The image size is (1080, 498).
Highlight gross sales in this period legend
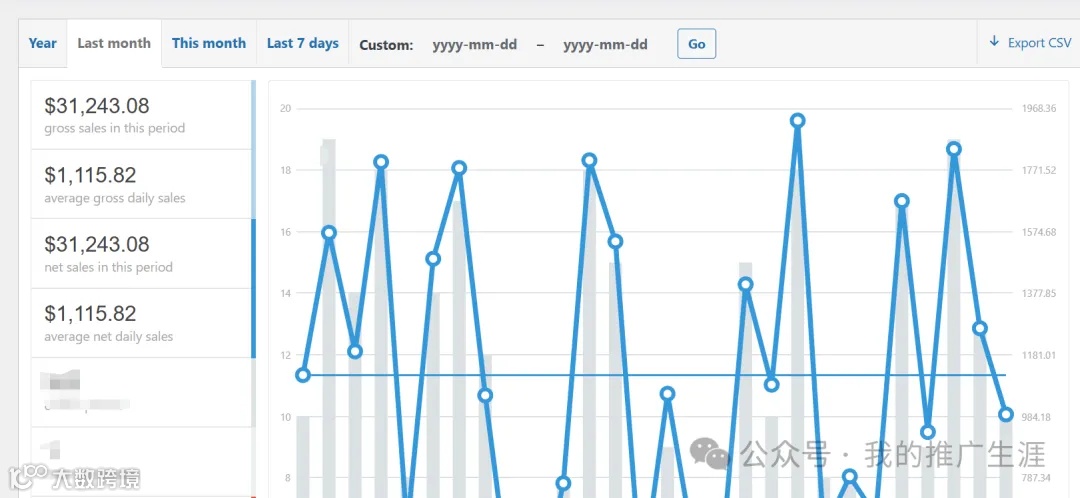(x=141, y=114)
